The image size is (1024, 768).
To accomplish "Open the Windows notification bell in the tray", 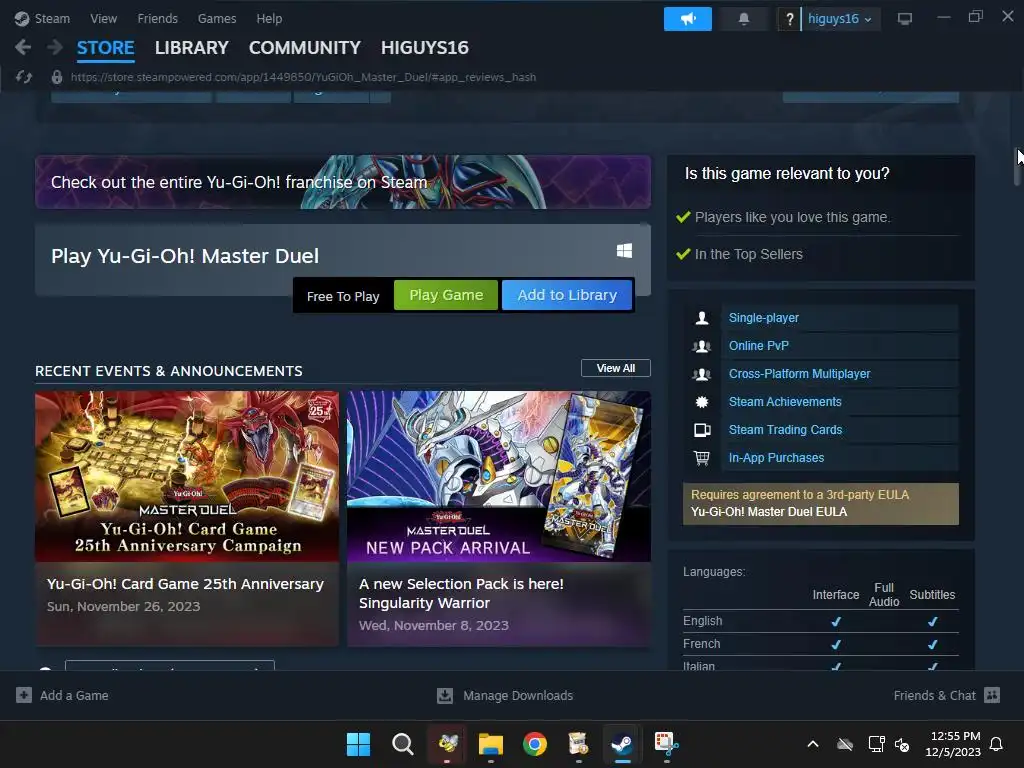I will 996,744.
